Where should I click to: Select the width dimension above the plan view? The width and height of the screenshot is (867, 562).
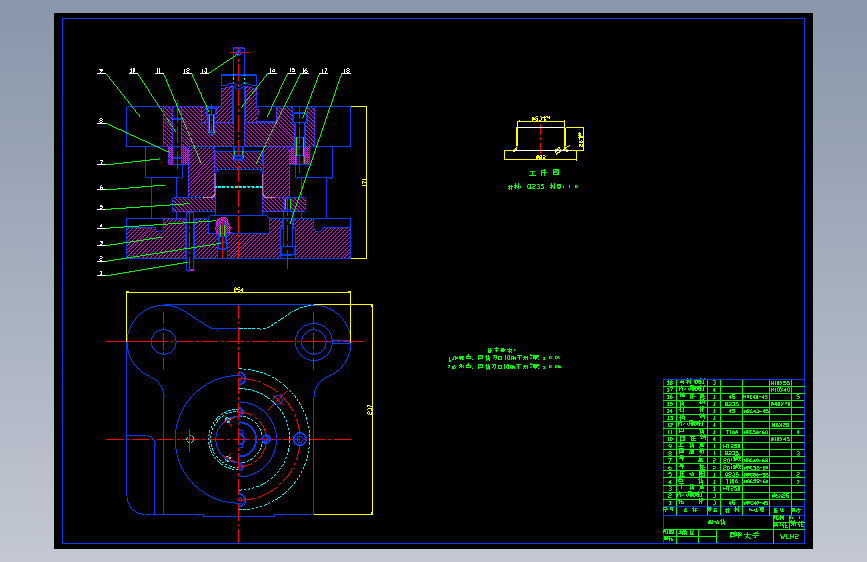238,289
